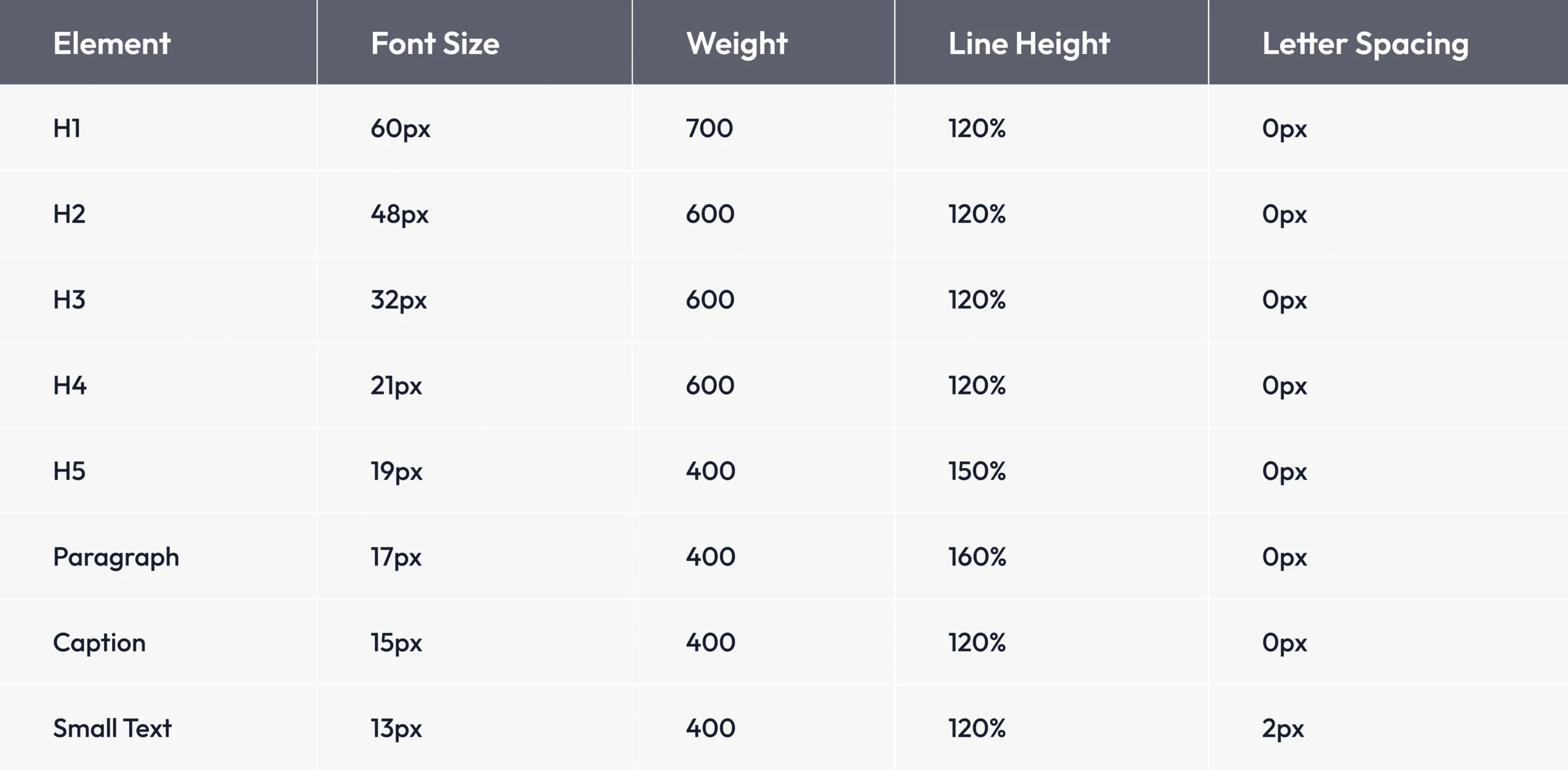
Task: Click the 700 weight value
Action: 709,128
